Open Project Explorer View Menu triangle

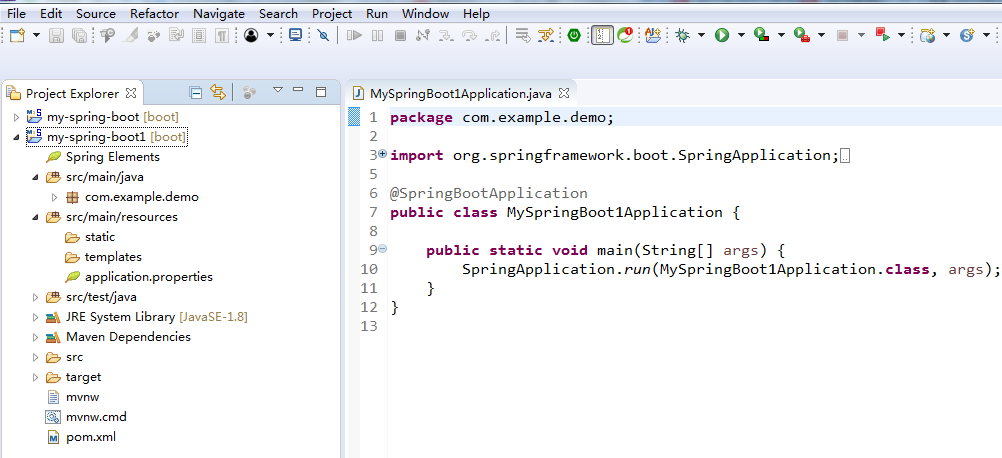277,91
